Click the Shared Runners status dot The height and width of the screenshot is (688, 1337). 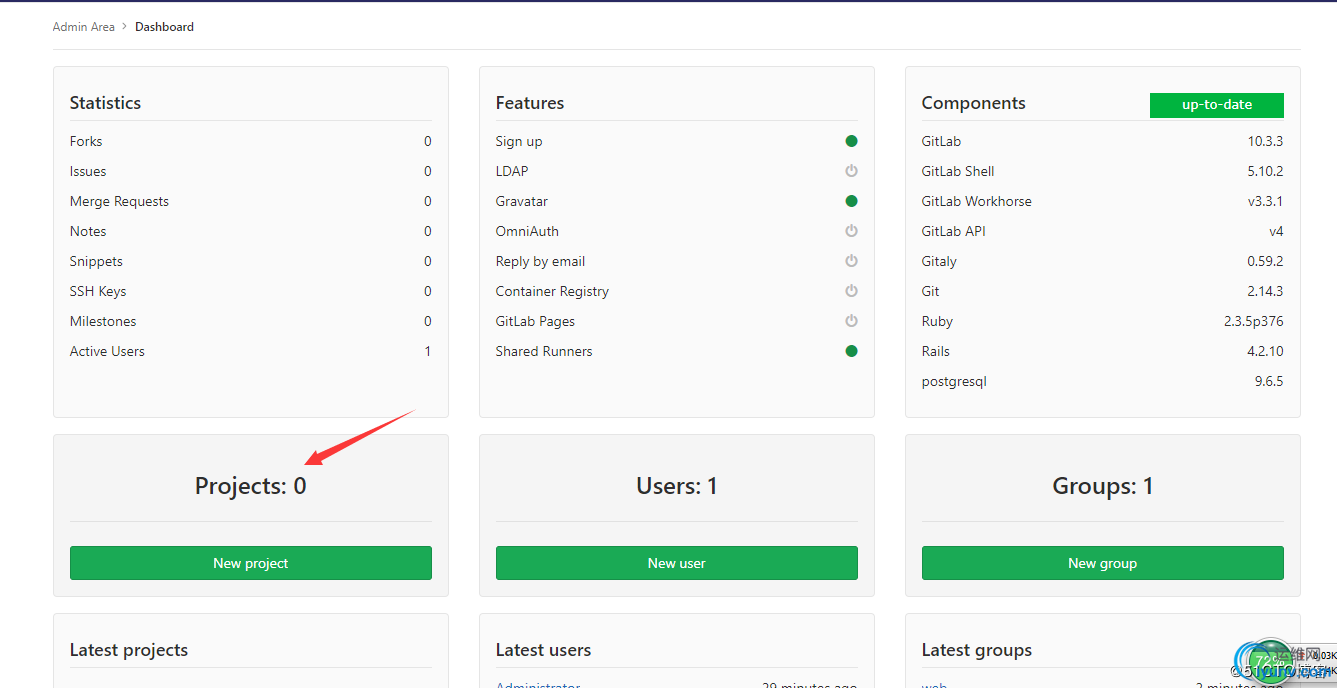click(x=851, y=351)
